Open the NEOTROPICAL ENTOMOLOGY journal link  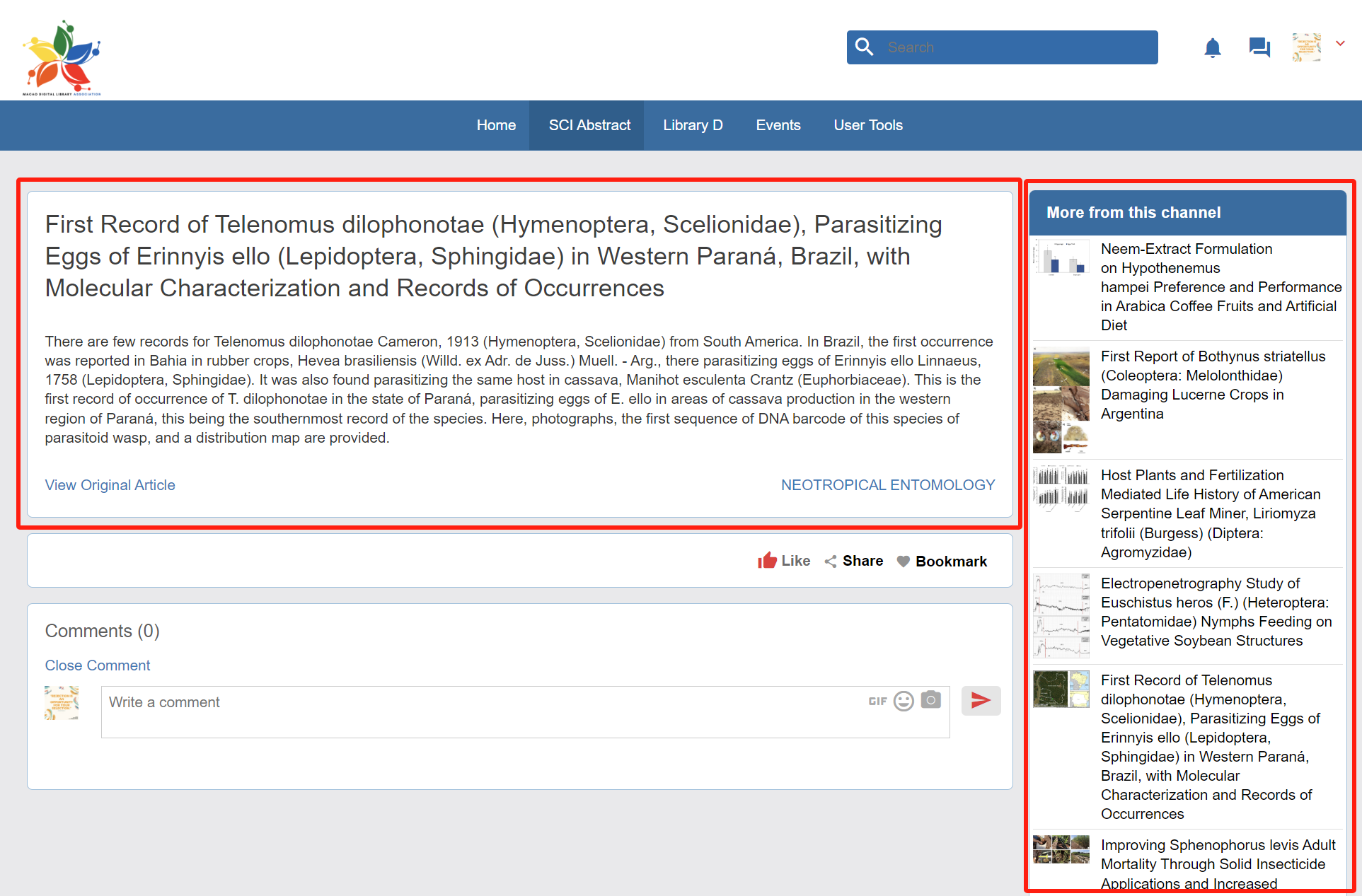click(x=887, y=485)
